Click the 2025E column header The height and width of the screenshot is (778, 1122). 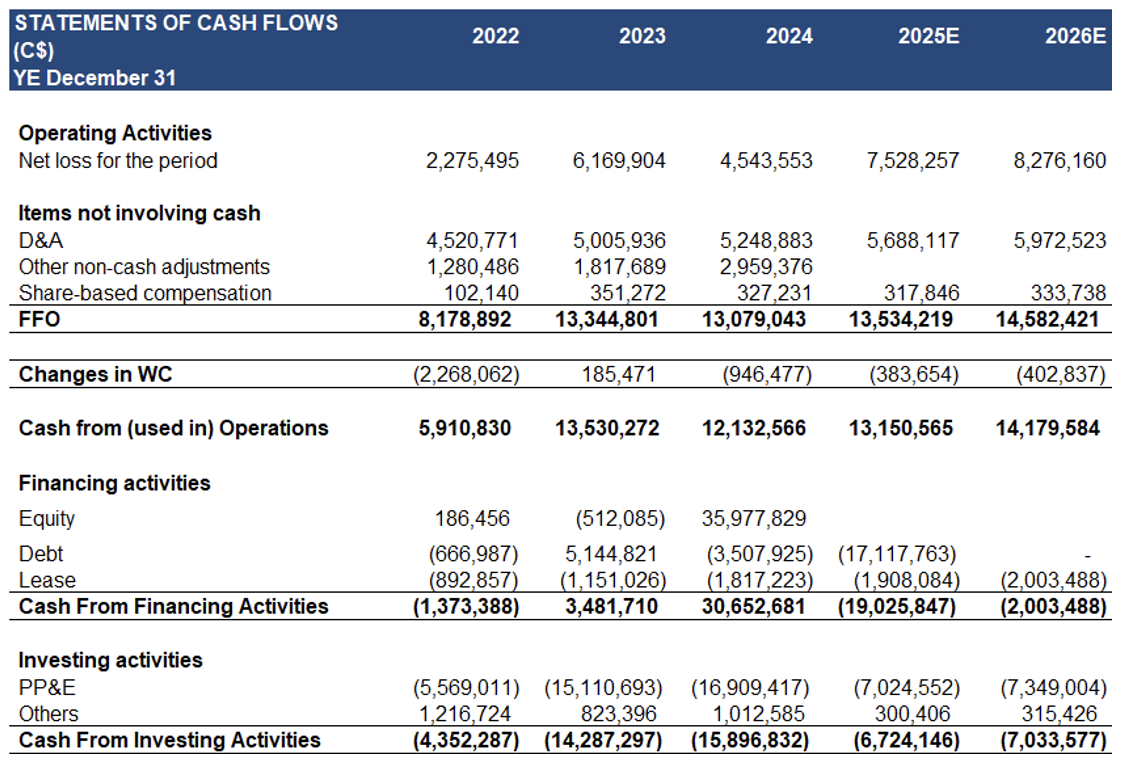(x=928, y=36)
